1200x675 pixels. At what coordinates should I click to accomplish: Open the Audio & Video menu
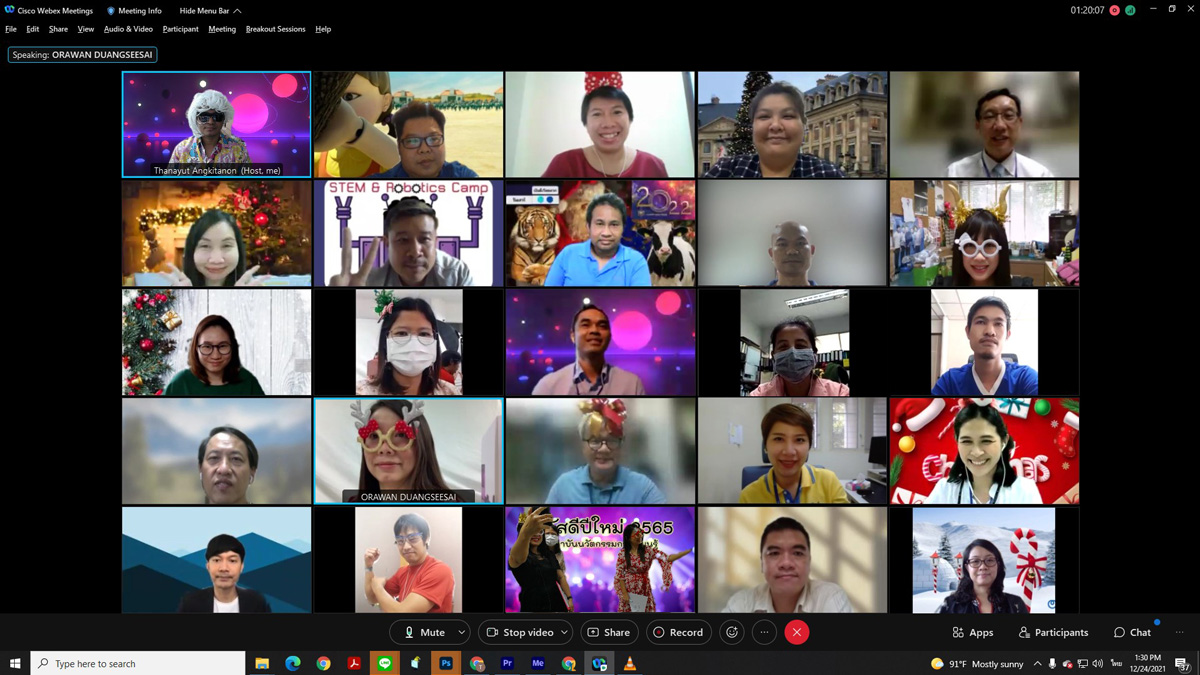[x=128, y=29]
